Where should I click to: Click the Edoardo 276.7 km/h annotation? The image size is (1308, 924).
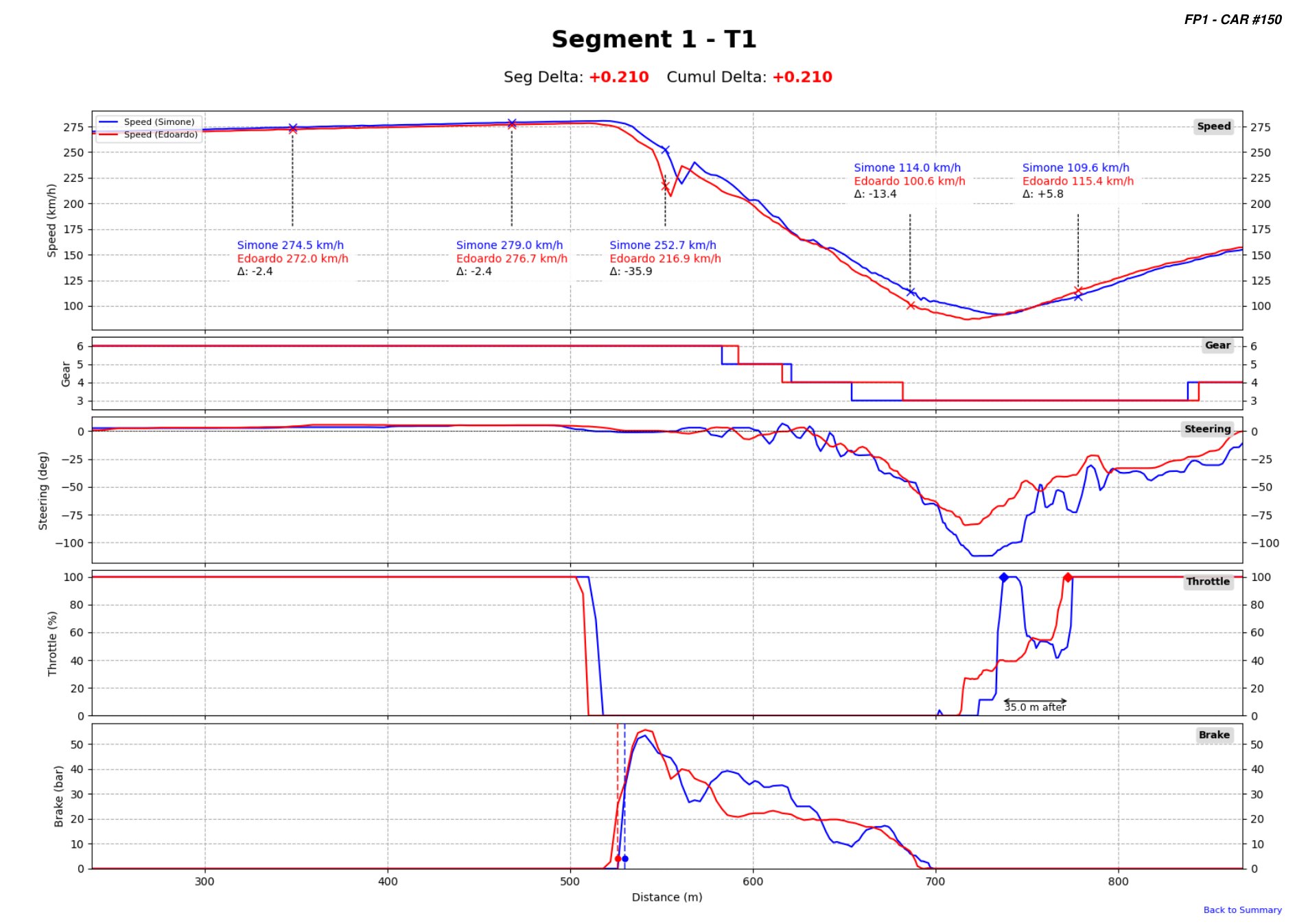pos(512,259)
